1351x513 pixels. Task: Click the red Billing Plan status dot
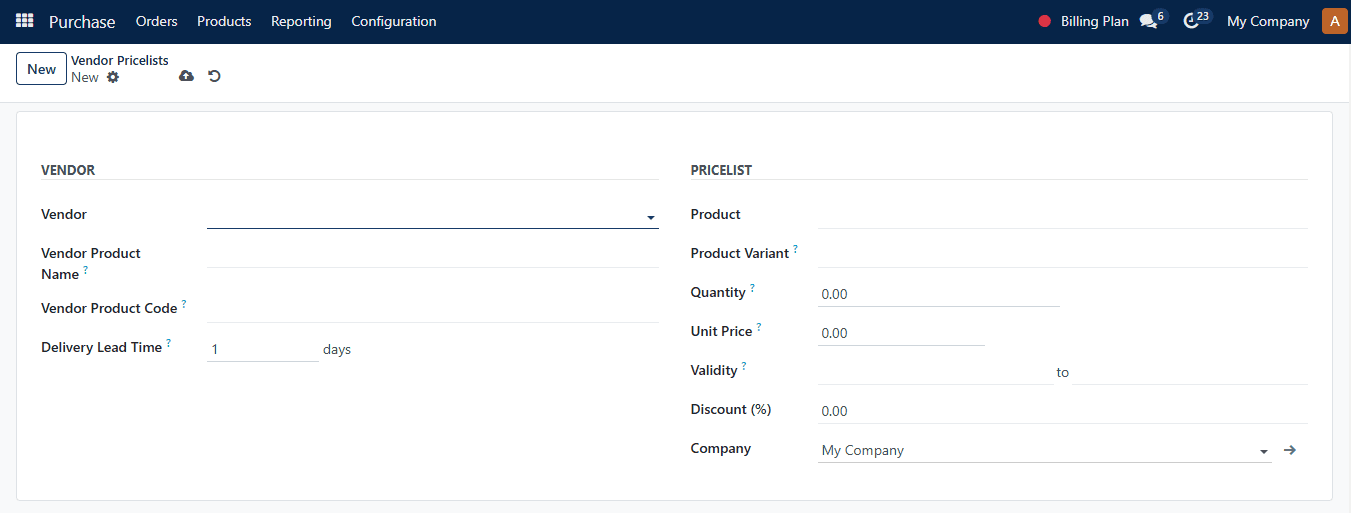(x=1045, y=21)
